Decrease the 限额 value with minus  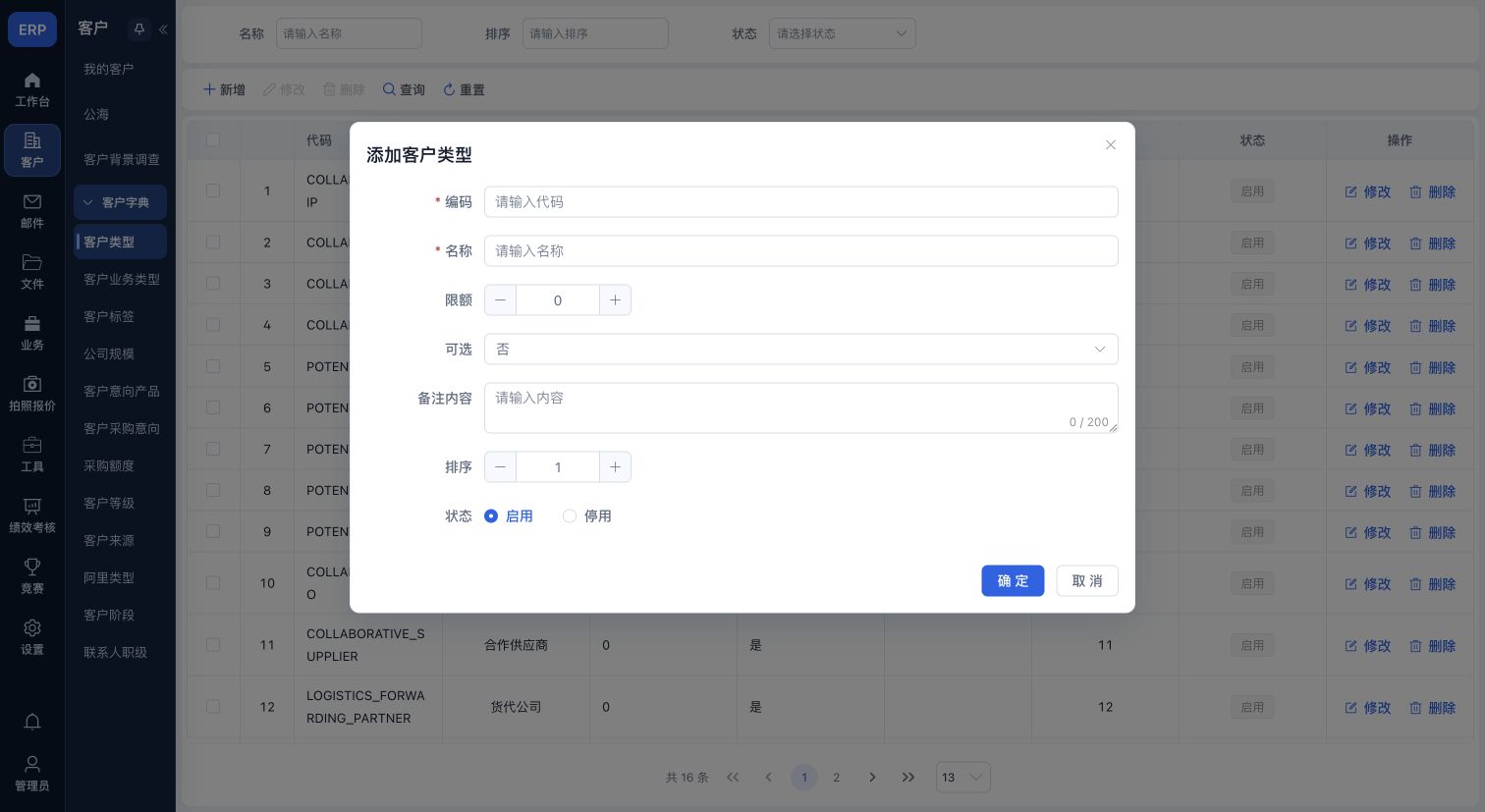coord(500,300)
